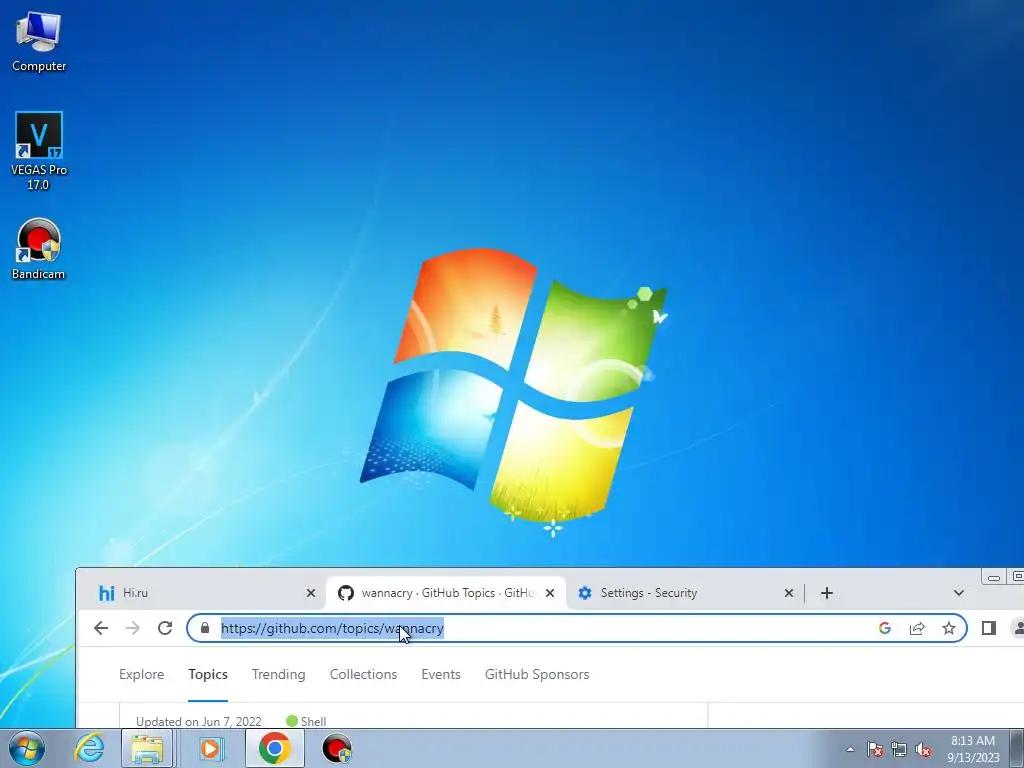
Task: Click the muted volume tray icon
Action: tap(923, 749)
